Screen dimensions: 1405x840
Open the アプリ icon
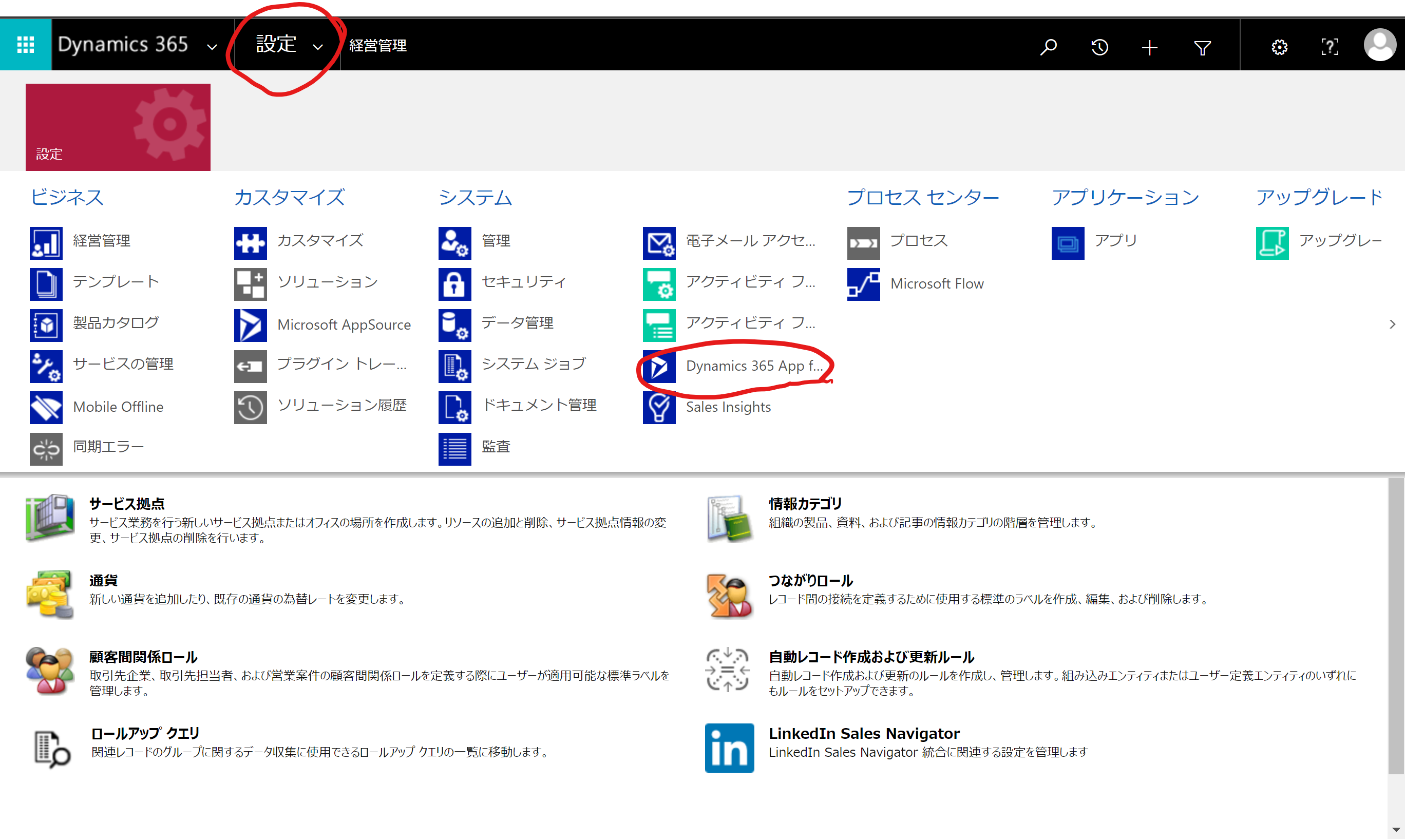(1068, 243)
